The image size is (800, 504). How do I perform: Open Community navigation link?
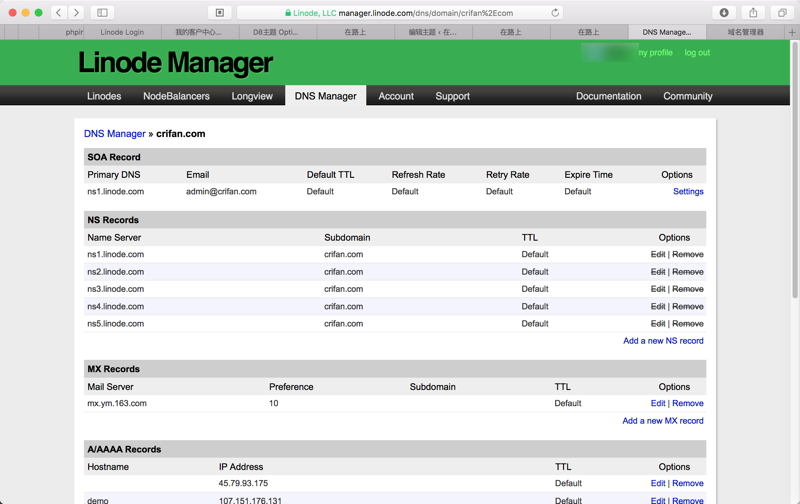point(688,96)
